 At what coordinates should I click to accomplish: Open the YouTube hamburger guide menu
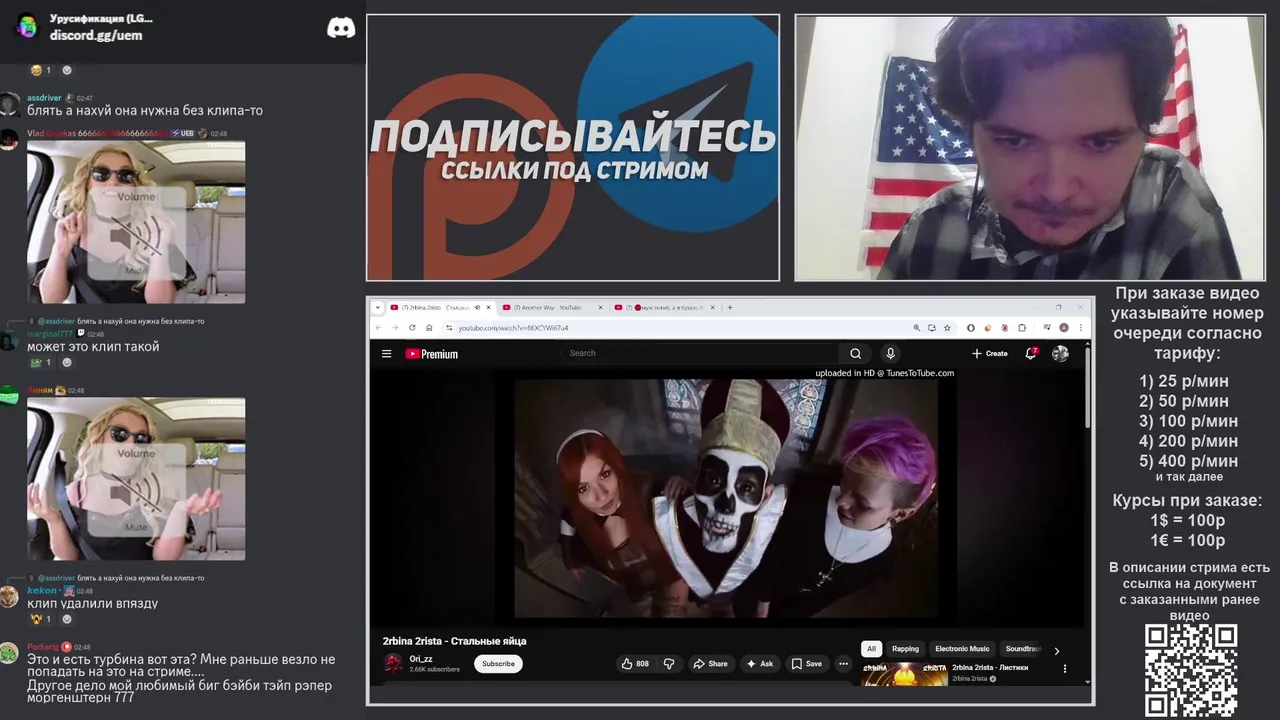[386, 353]
